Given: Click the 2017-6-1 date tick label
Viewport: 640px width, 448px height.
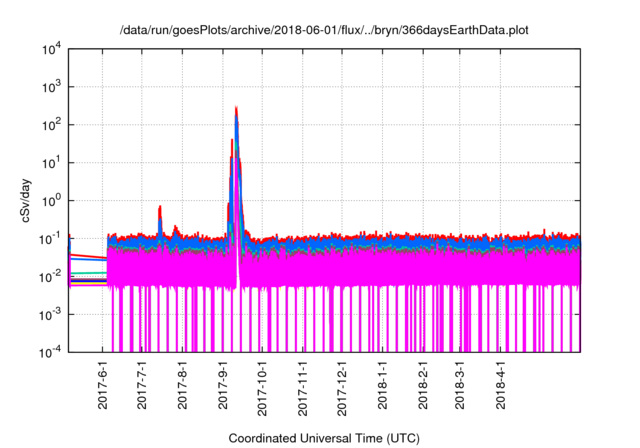Looking at the screenshot, I should click(x=102, y=385).
